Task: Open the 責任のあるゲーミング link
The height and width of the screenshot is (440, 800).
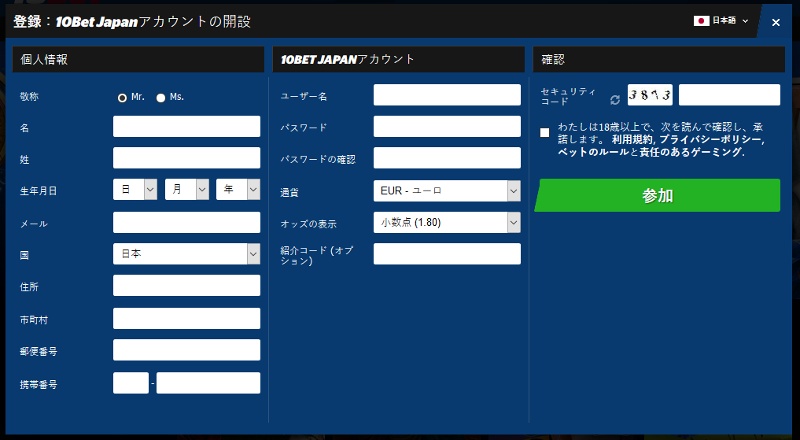Action: click(690, 152)
